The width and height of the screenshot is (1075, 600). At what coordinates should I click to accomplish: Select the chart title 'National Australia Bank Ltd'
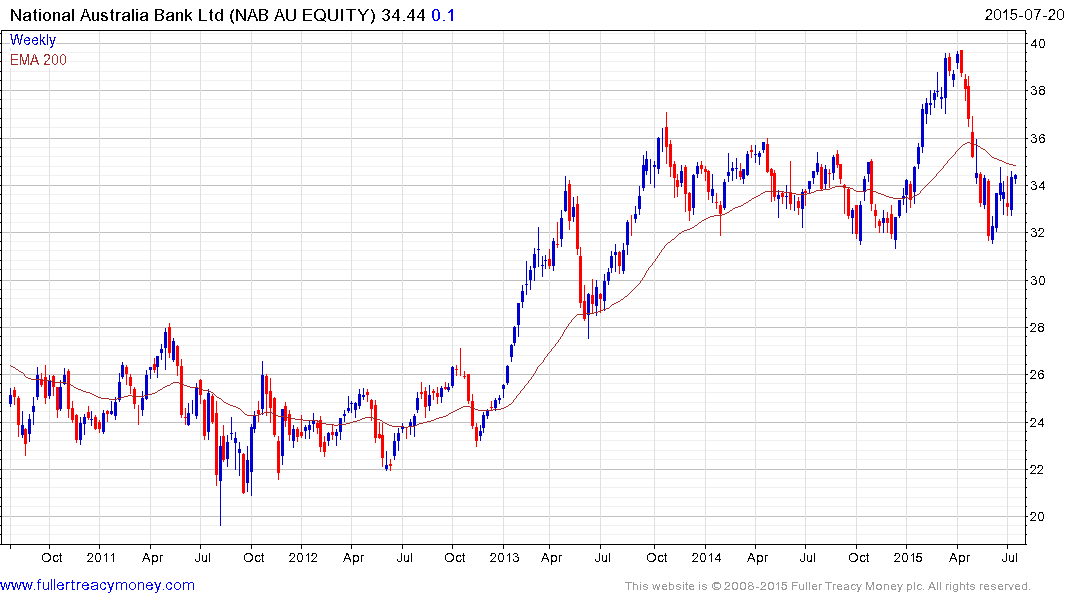[117, 15]
